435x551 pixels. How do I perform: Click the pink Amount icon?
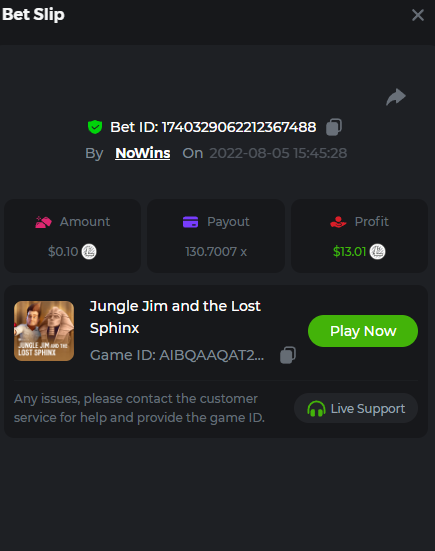pyautogui.click(x=44, y=222)
